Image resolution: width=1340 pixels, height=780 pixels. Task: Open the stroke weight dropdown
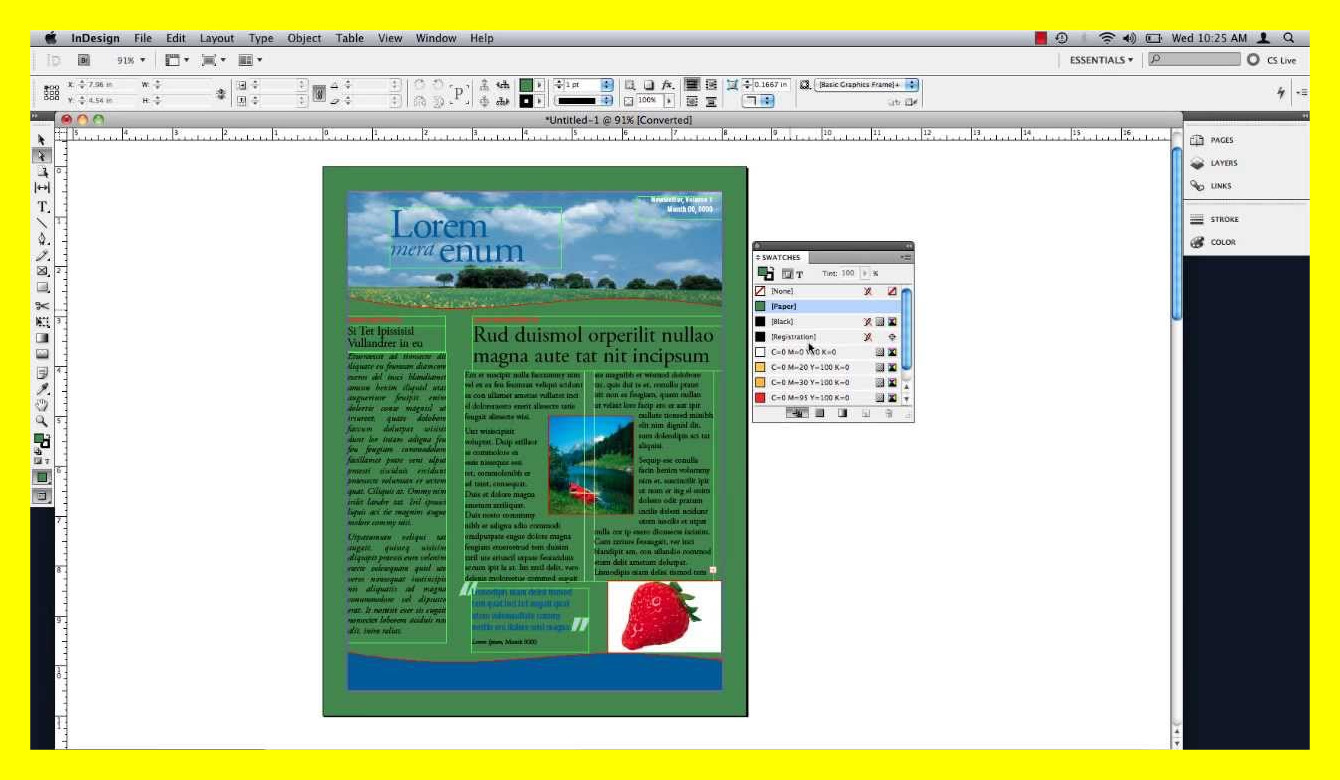(606, 85)
